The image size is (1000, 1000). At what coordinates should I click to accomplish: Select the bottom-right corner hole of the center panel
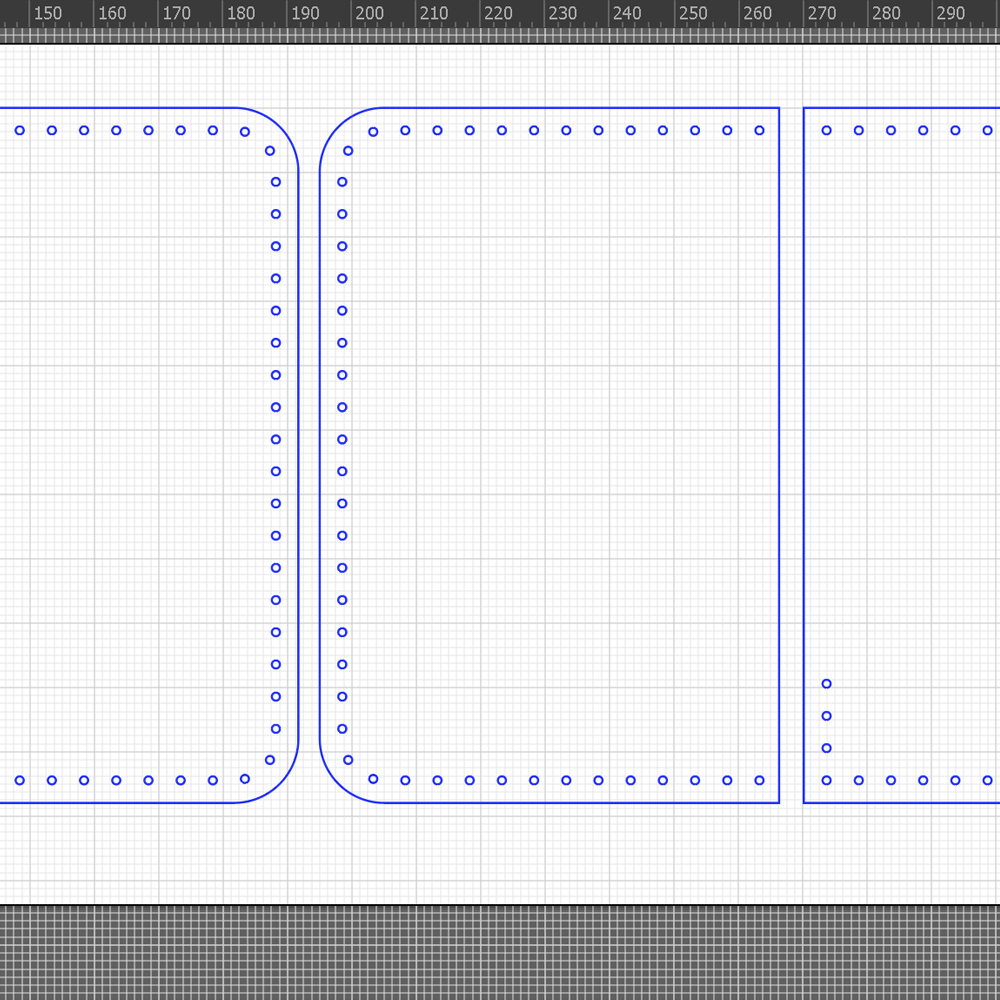(760, 780)
